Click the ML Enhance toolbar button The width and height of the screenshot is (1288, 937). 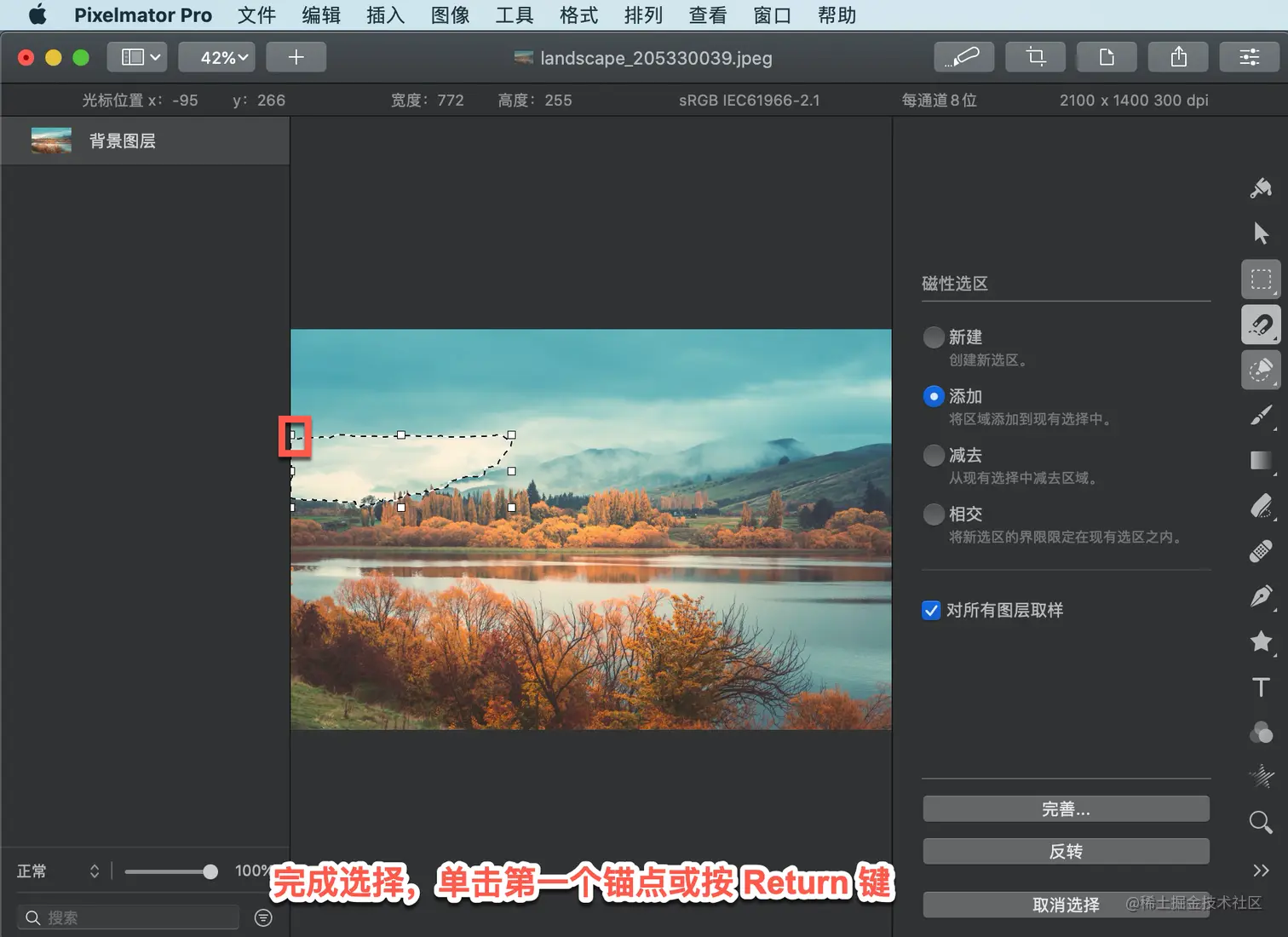963,57
